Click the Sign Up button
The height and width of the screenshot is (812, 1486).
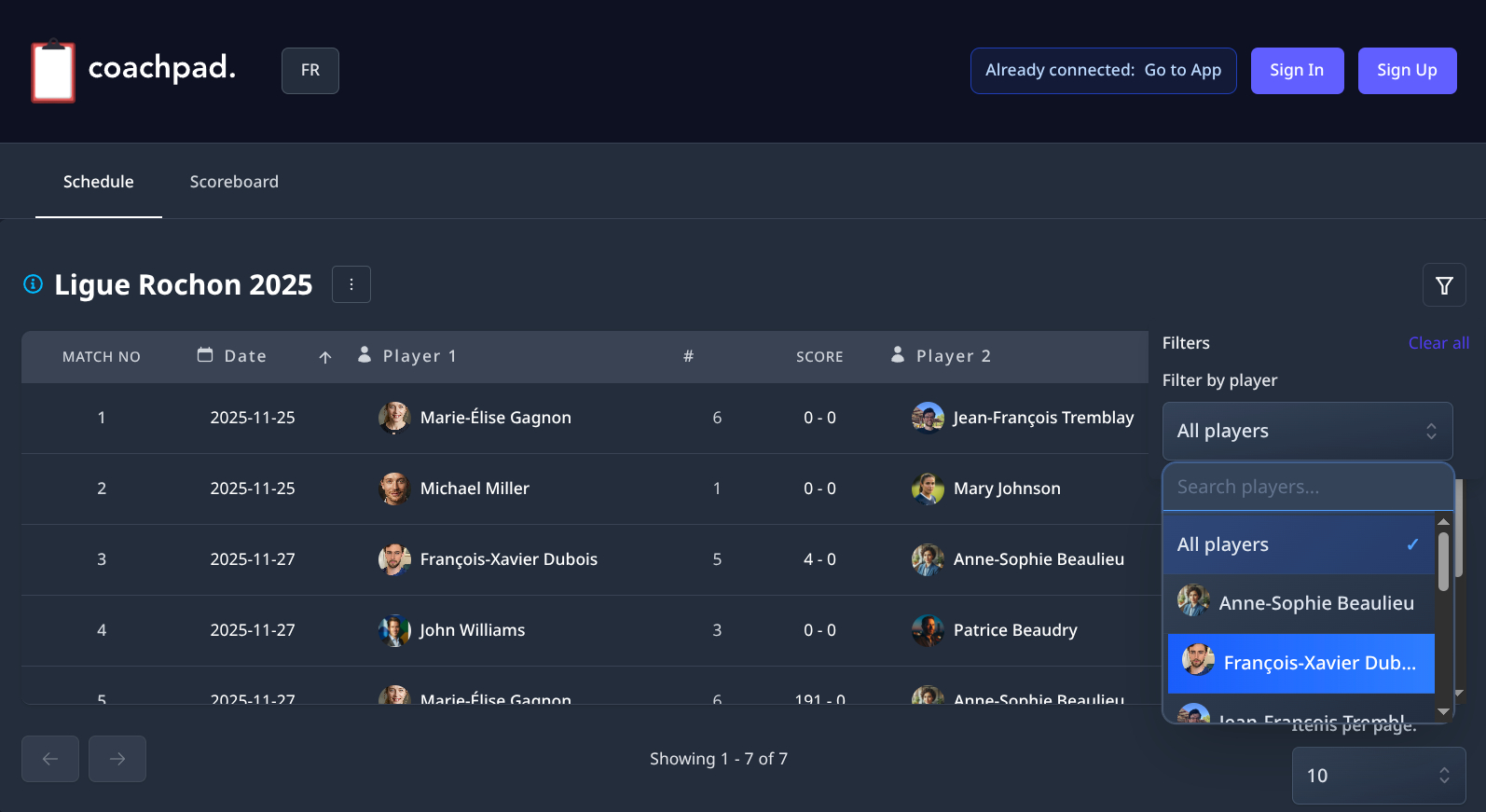point(1407,70)
